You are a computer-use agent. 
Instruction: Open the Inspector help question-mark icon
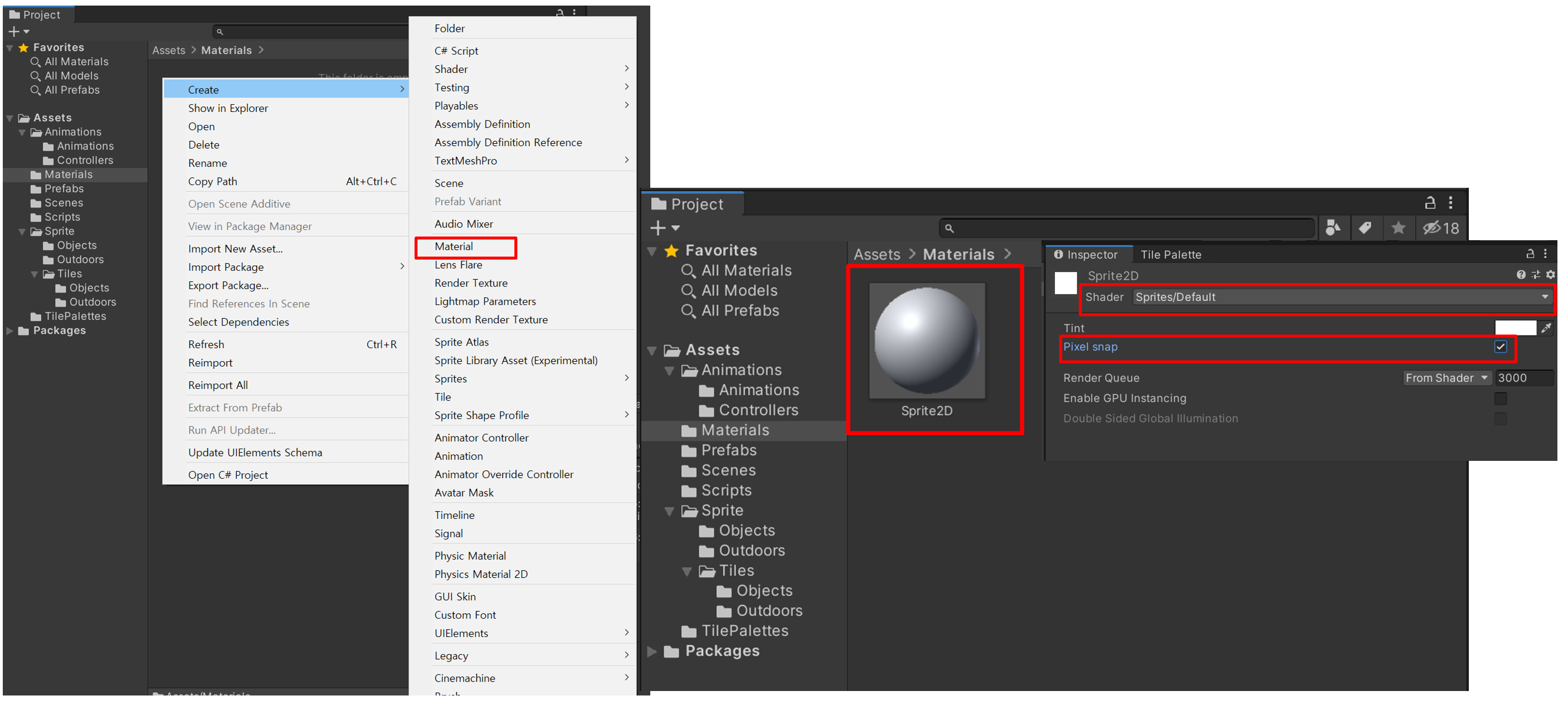(1521, 275)
